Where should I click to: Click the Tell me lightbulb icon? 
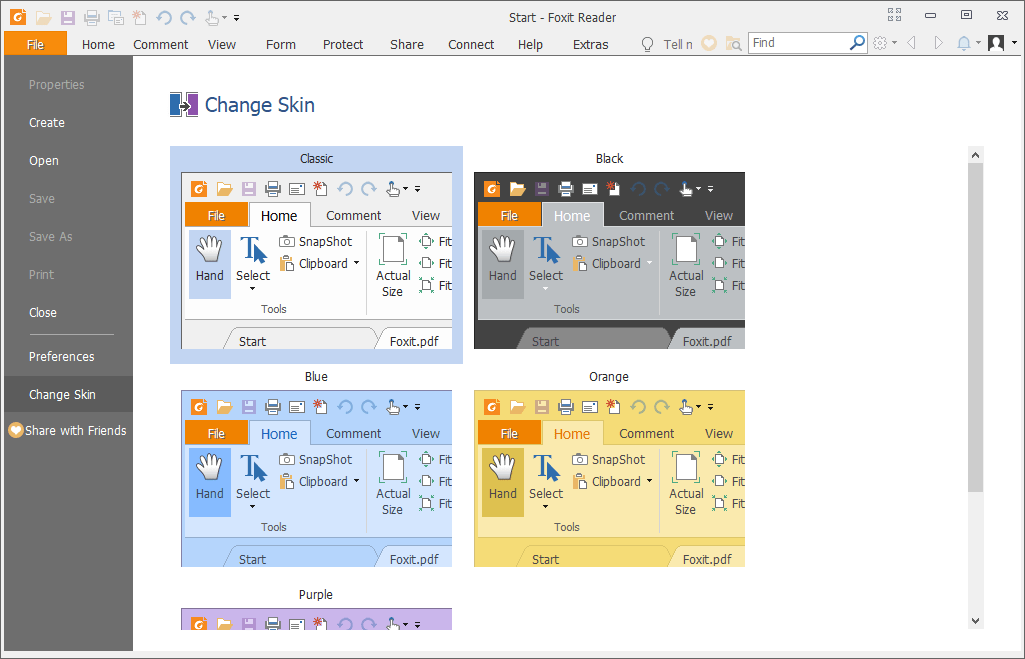coord(647,44)
